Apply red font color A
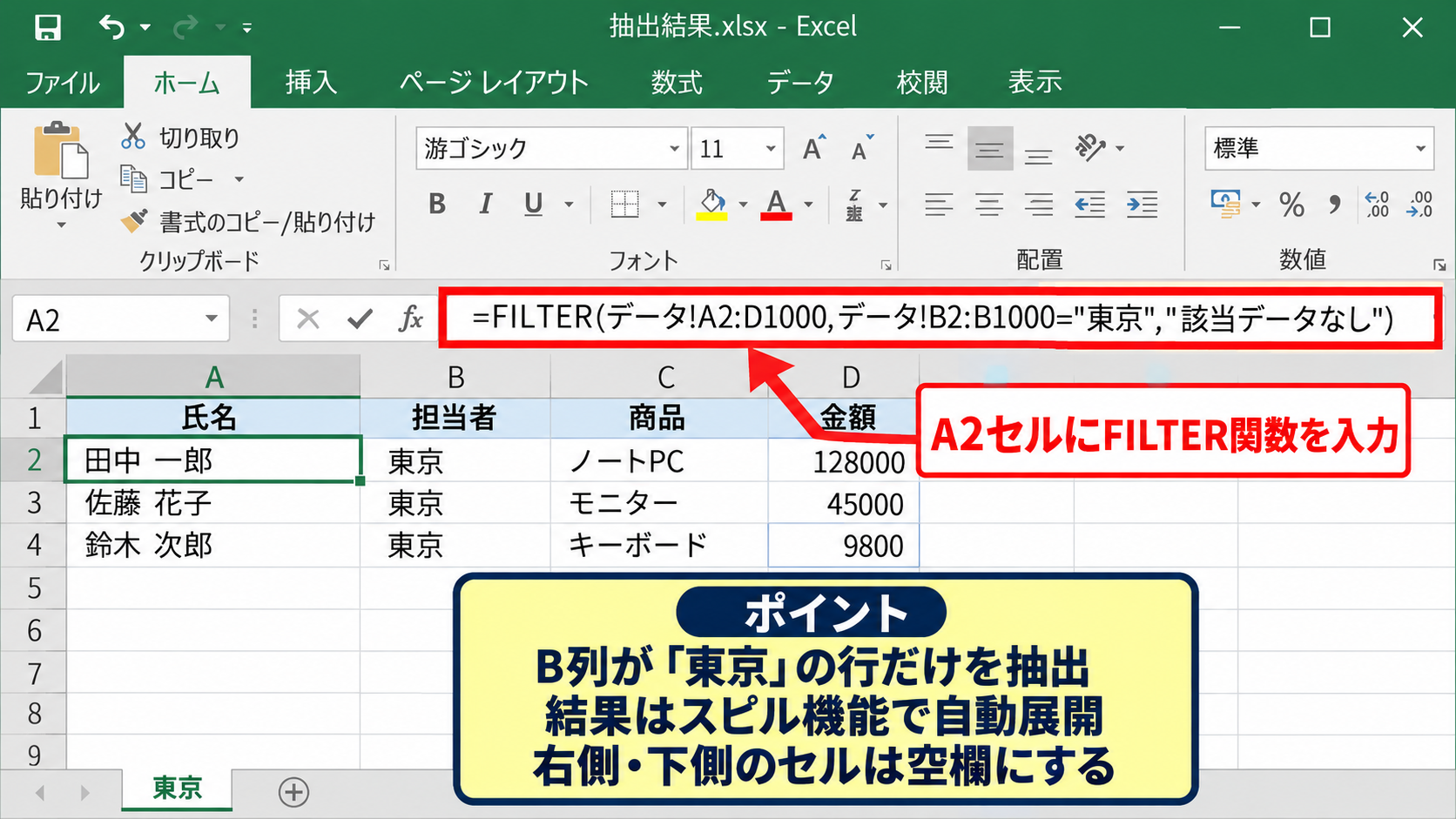 [x=776, y=205]
